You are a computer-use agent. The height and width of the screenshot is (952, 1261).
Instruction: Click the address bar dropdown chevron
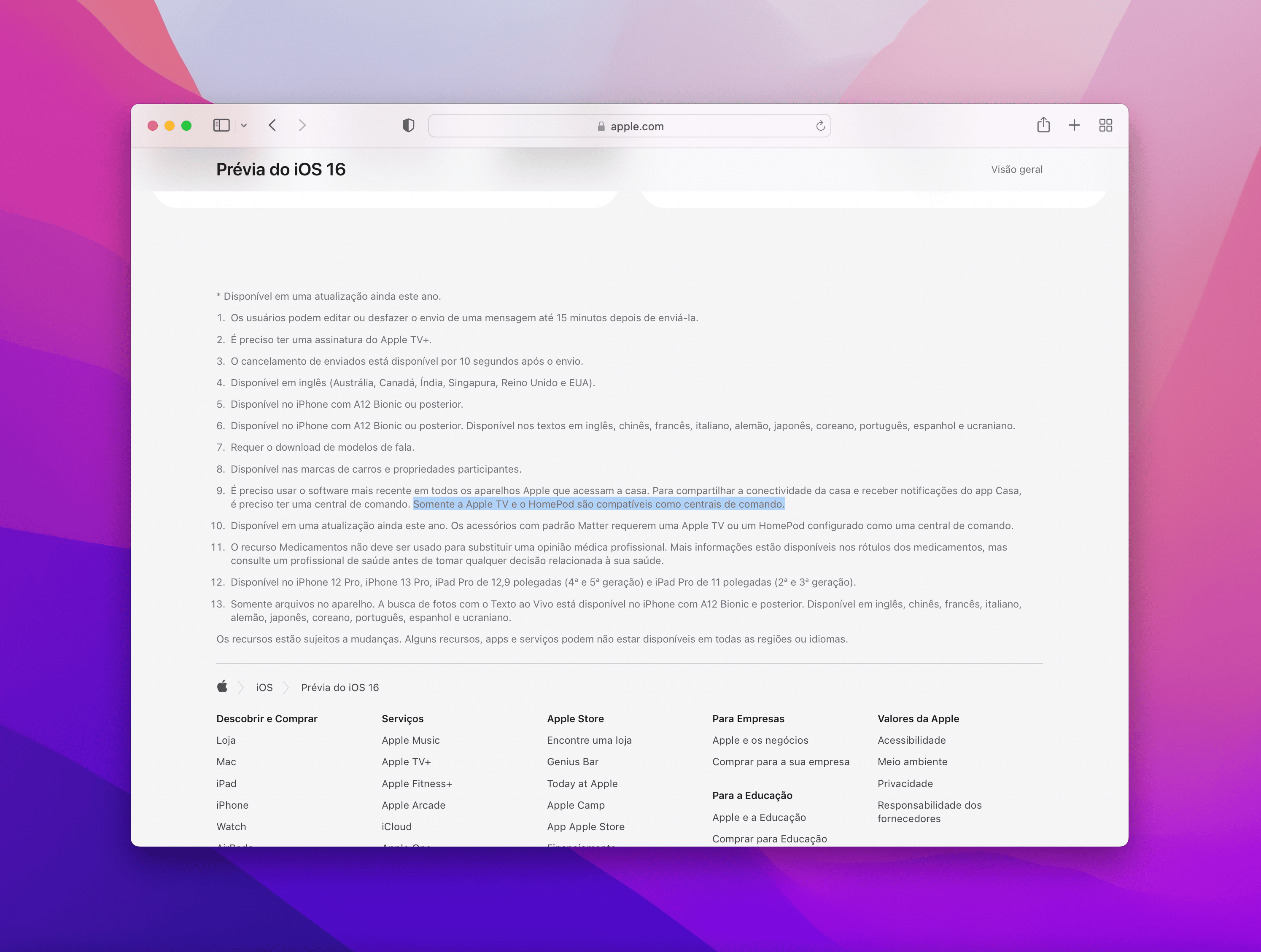coord(244,125)
